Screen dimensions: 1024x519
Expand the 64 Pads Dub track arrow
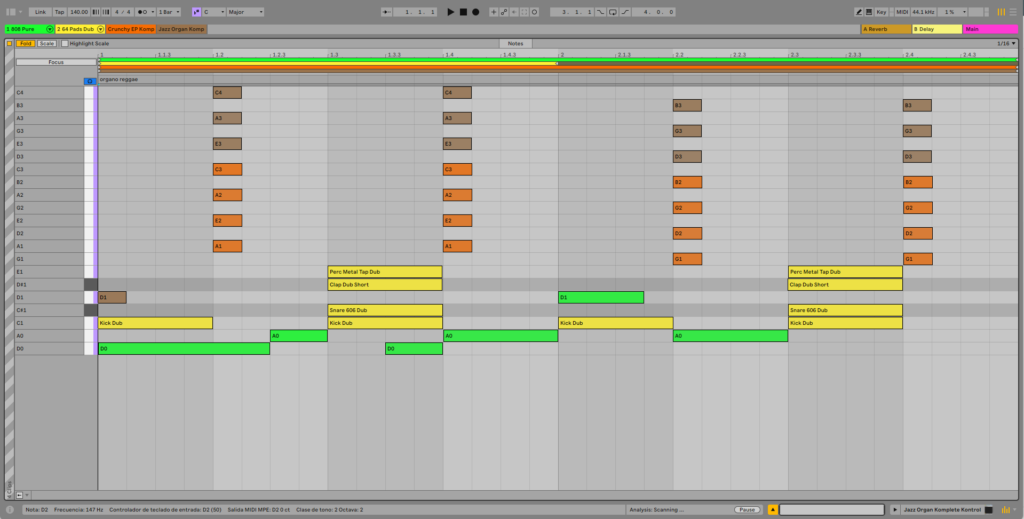100,29
